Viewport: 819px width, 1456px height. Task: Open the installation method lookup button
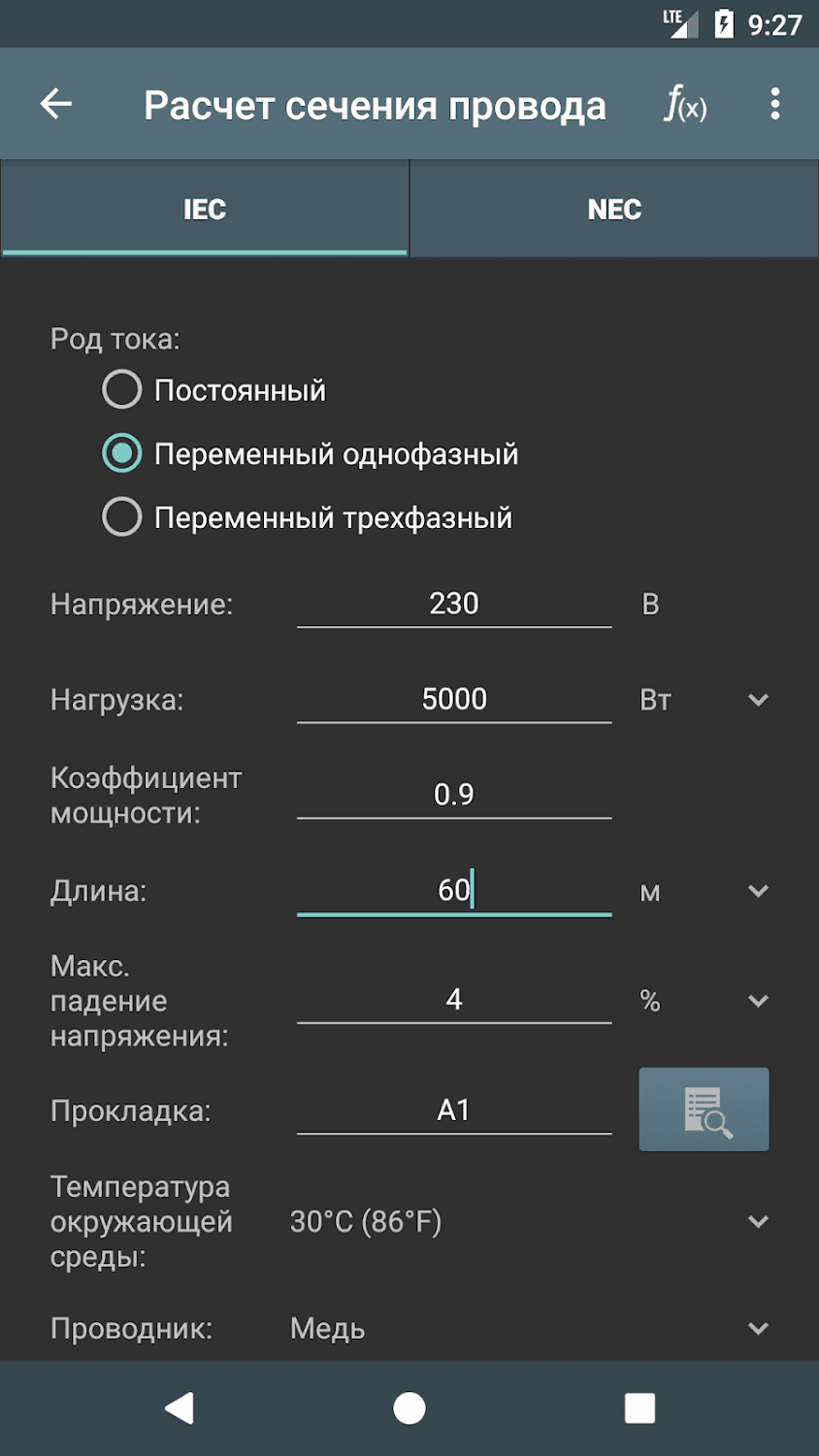pyautogui.click(x=704, y=1109)
